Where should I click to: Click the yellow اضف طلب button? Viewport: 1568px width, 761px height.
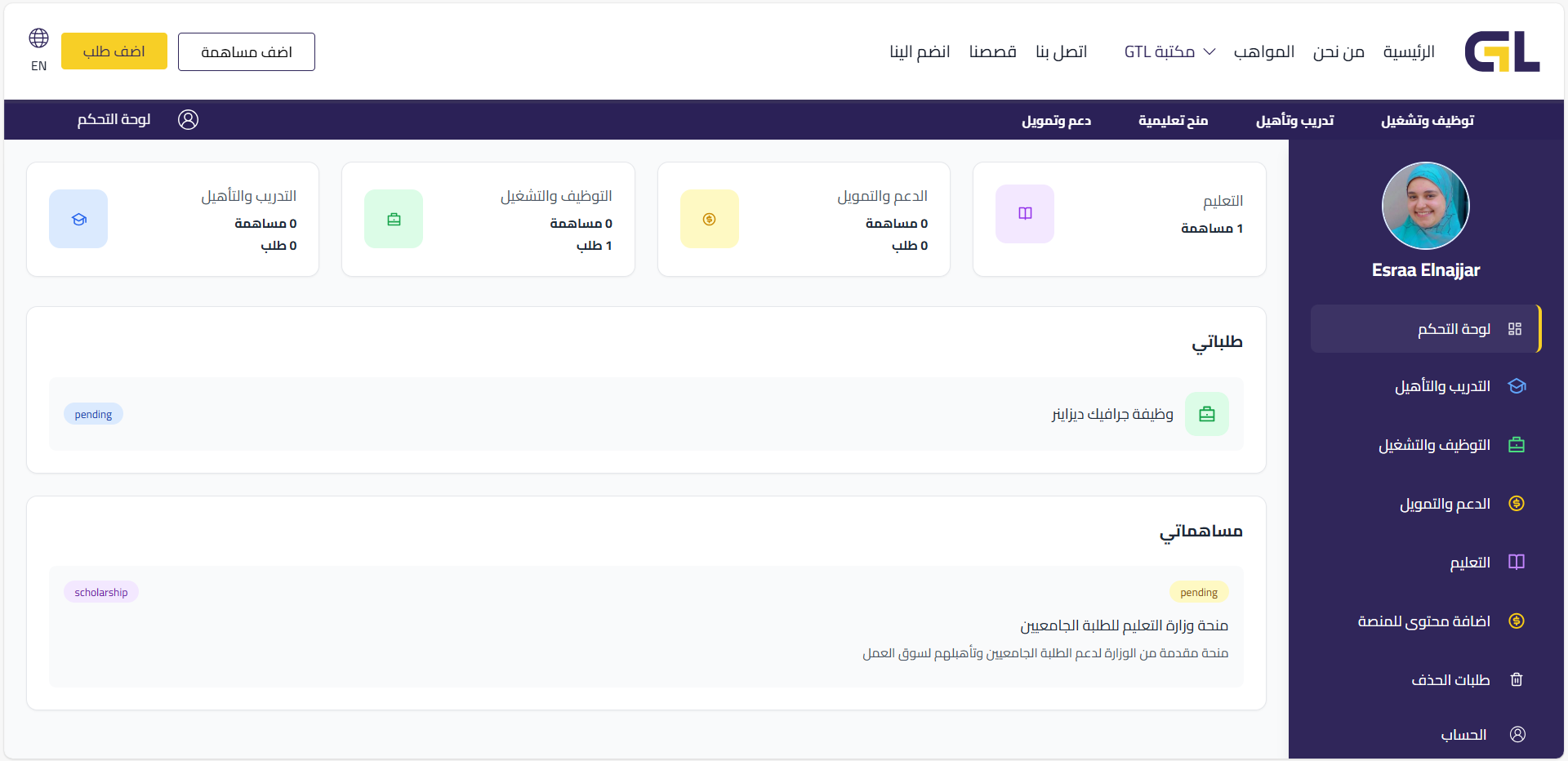[114, 51]
